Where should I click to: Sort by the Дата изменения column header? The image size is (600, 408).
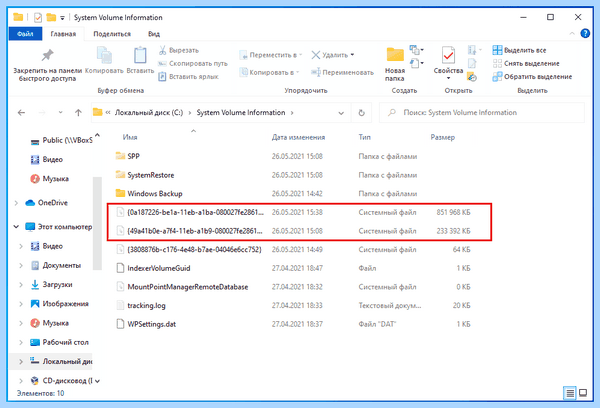pyautogui.click(x=298, y=137)
